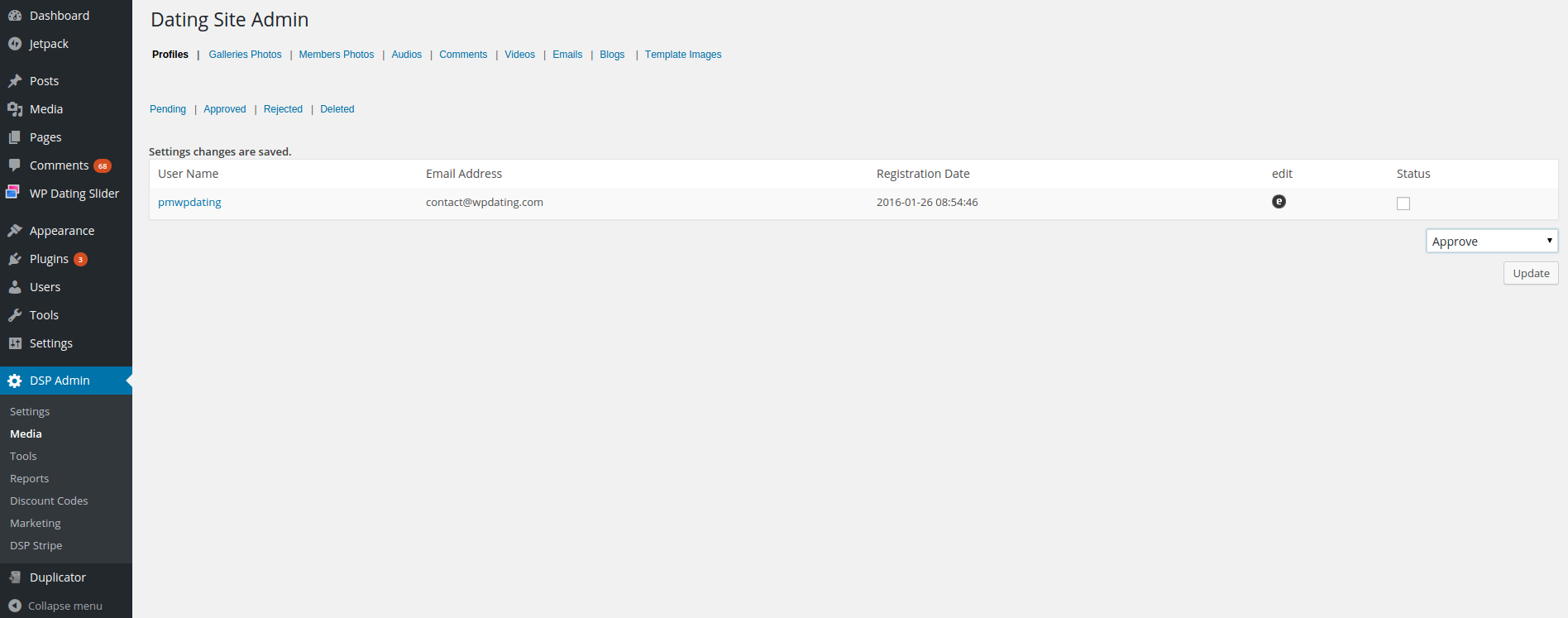Click the User Name column header
This screenshot has height=618, width=1568.
[189, 174]
